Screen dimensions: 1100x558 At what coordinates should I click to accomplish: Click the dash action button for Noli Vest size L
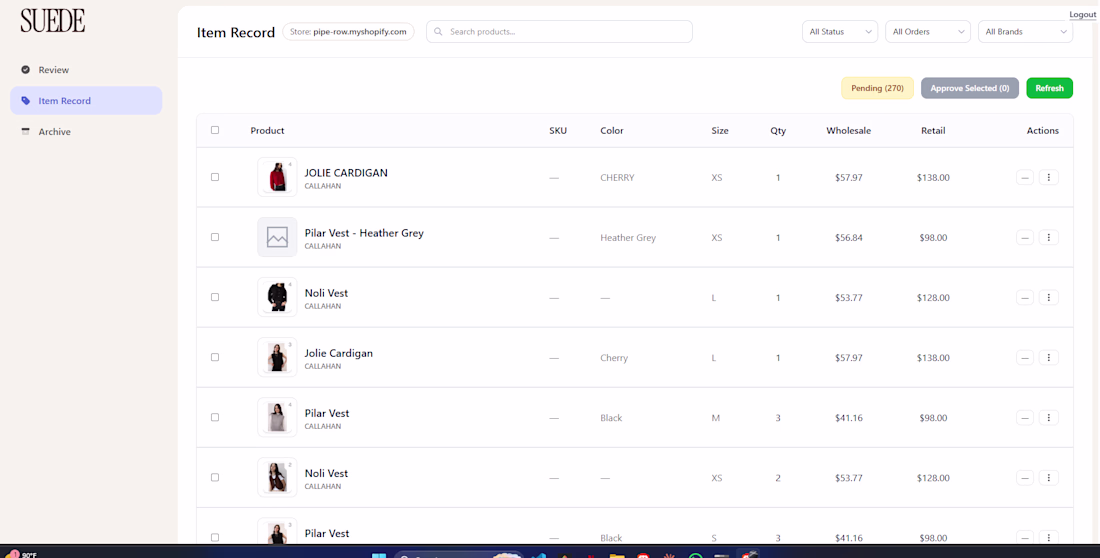1025,298
